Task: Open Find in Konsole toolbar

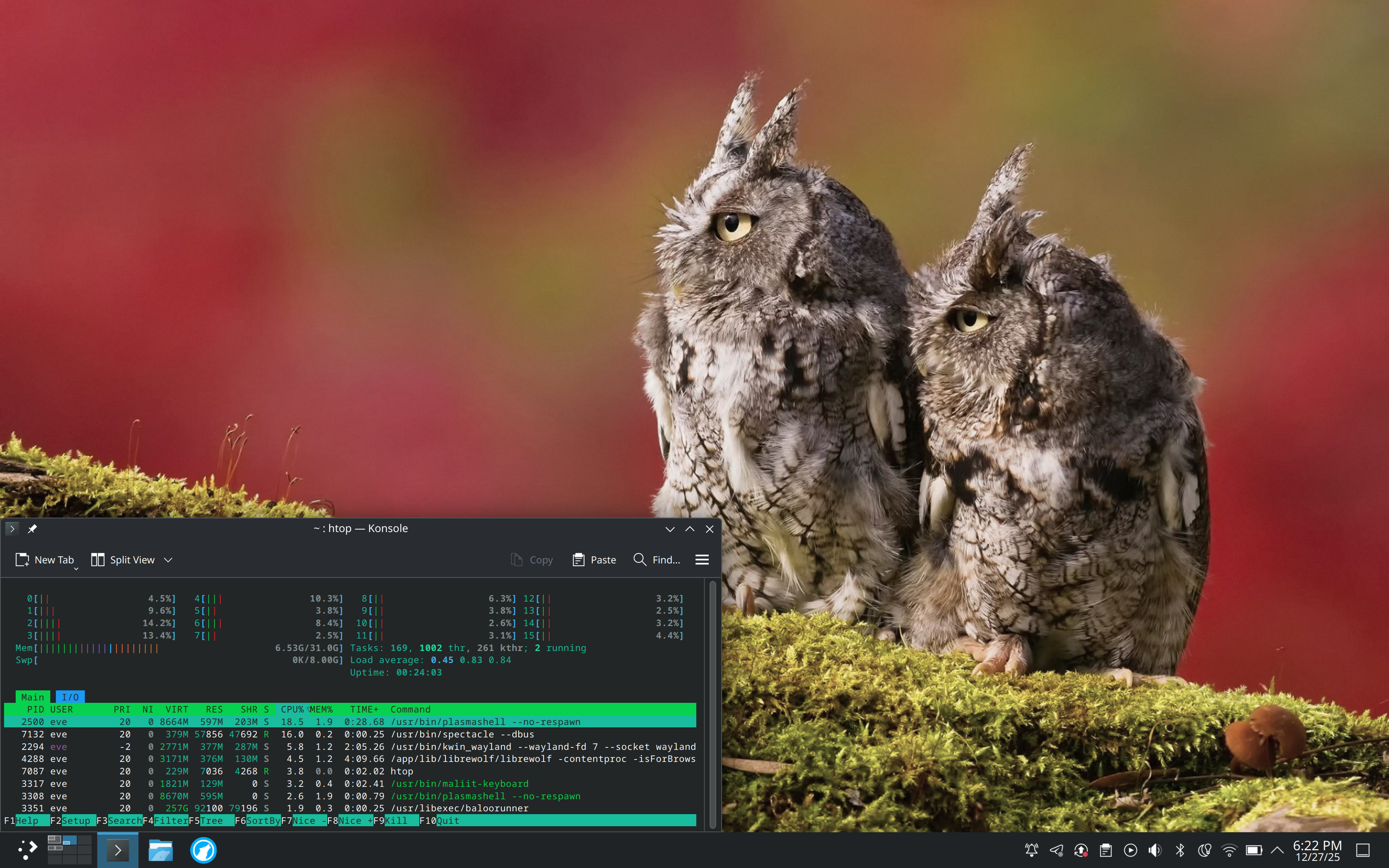Action: pyautogui.click(x=657, y=560)
